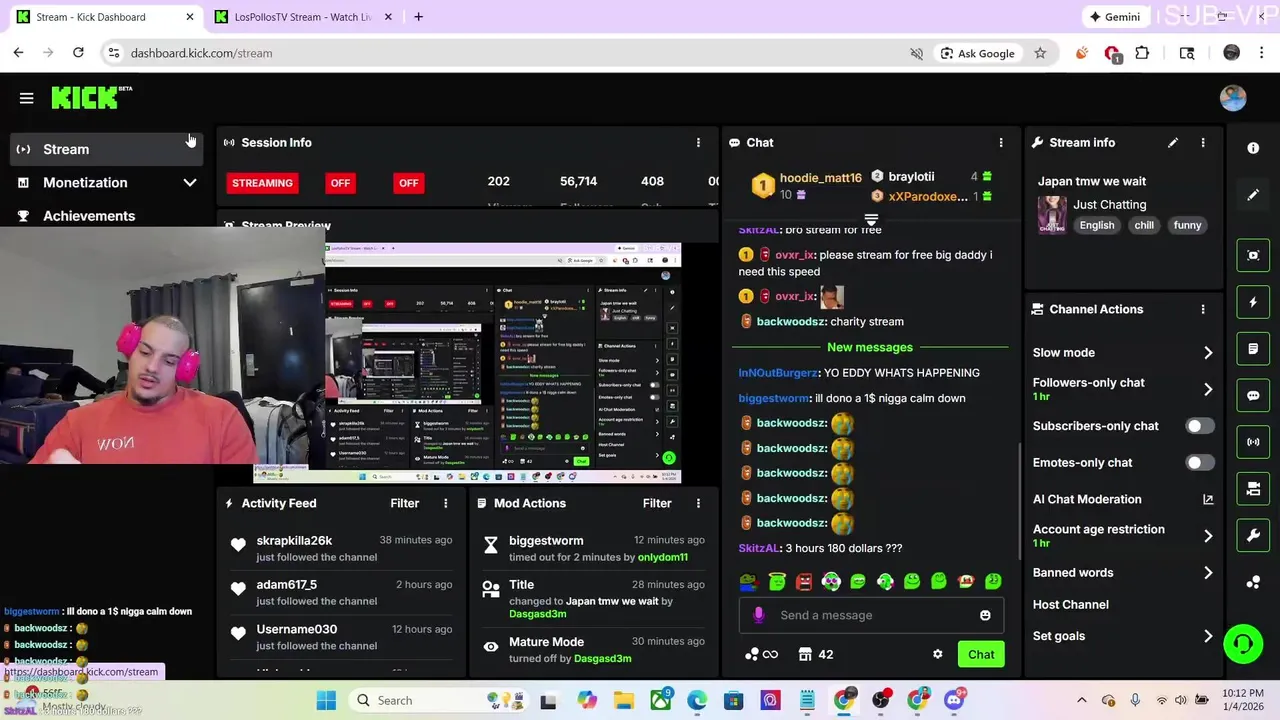Expand the Banned words arrow
The width and height of the screenshot is (1280, 720).
click(x=1208, y=573)
